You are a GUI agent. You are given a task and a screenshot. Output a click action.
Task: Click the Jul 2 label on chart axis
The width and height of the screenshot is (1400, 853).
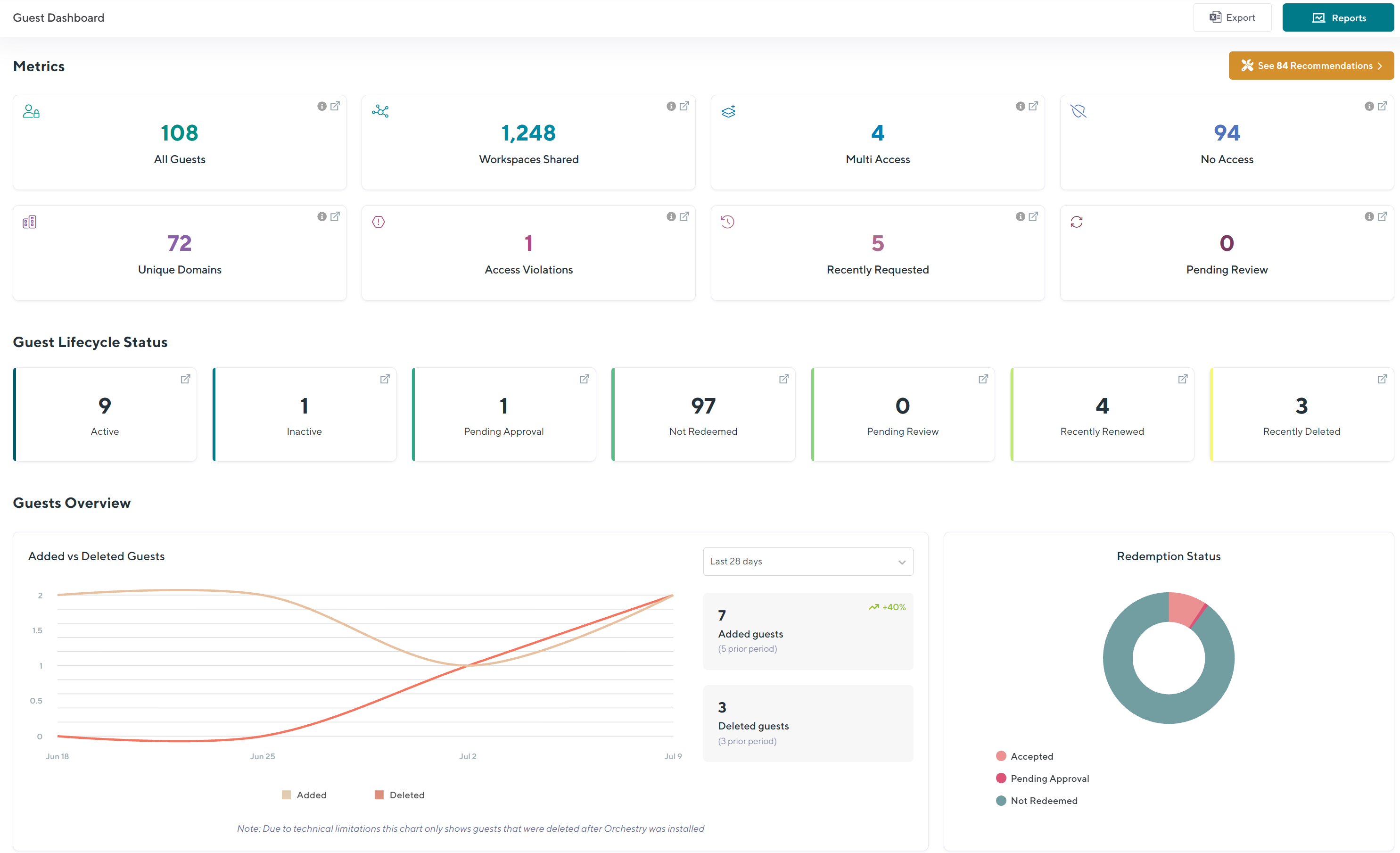tap(468, 756)
